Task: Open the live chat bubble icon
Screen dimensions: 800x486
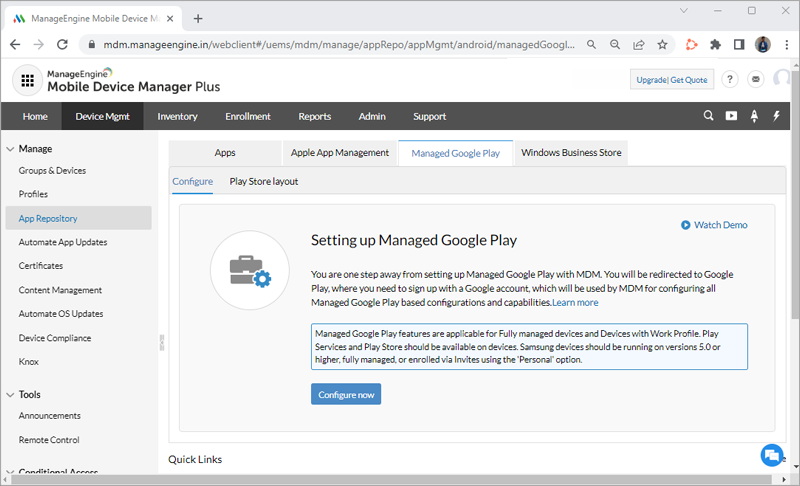Action: pos(771,455)
